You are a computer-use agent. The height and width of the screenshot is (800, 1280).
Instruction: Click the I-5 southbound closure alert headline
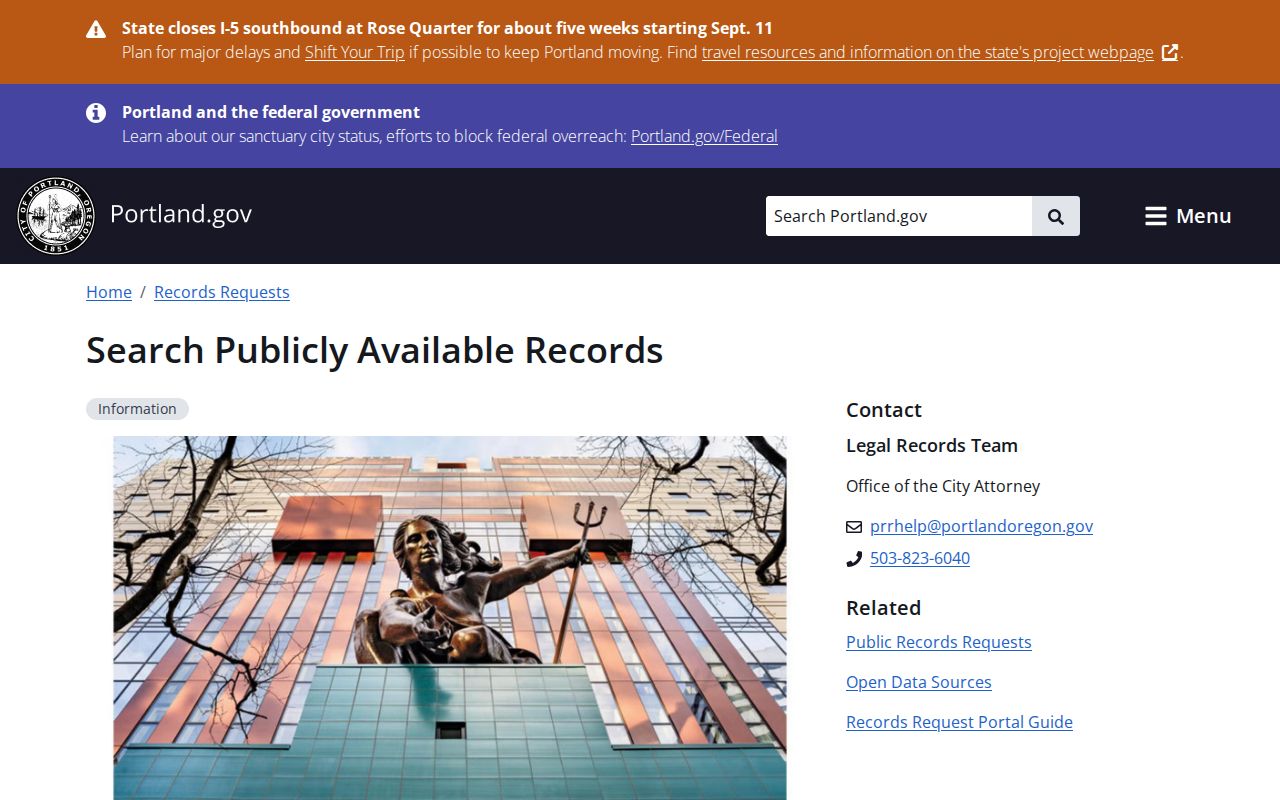(x=447, y=28)
